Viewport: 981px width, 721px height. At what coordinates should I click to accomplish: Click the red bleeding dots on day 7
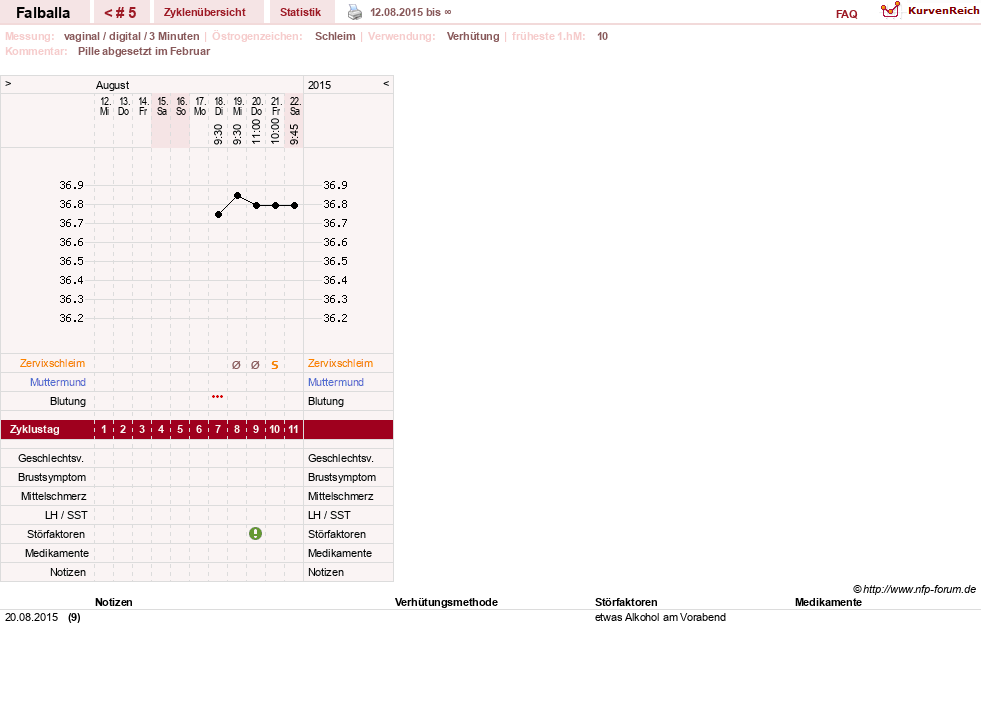[217, 397]
